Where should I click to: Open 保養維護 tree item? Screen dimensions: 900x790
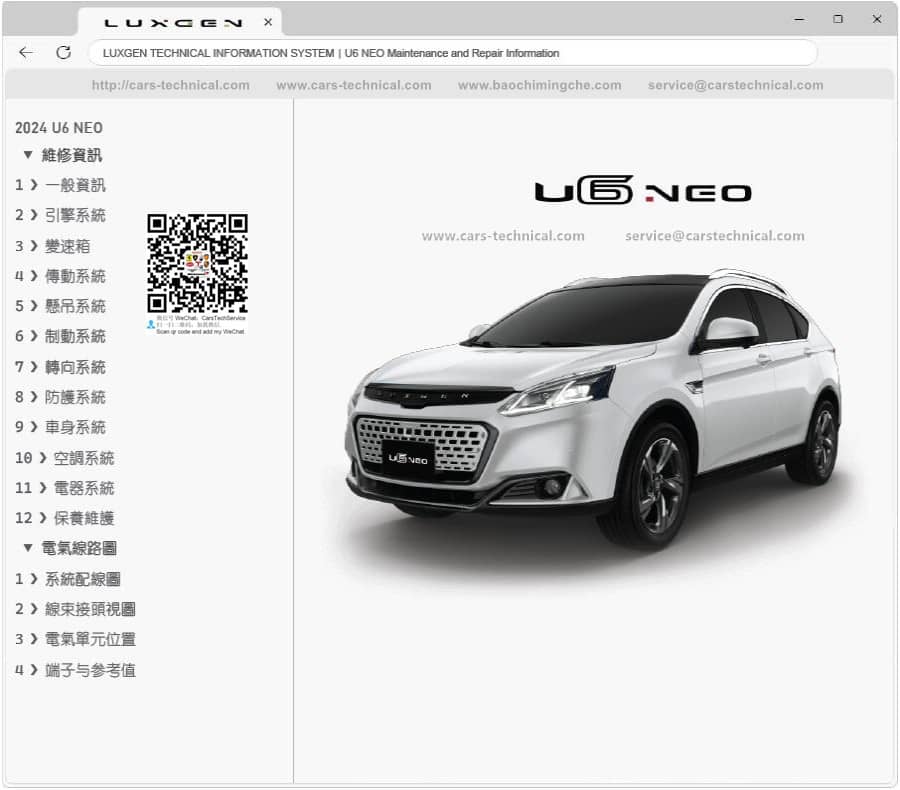84,518
